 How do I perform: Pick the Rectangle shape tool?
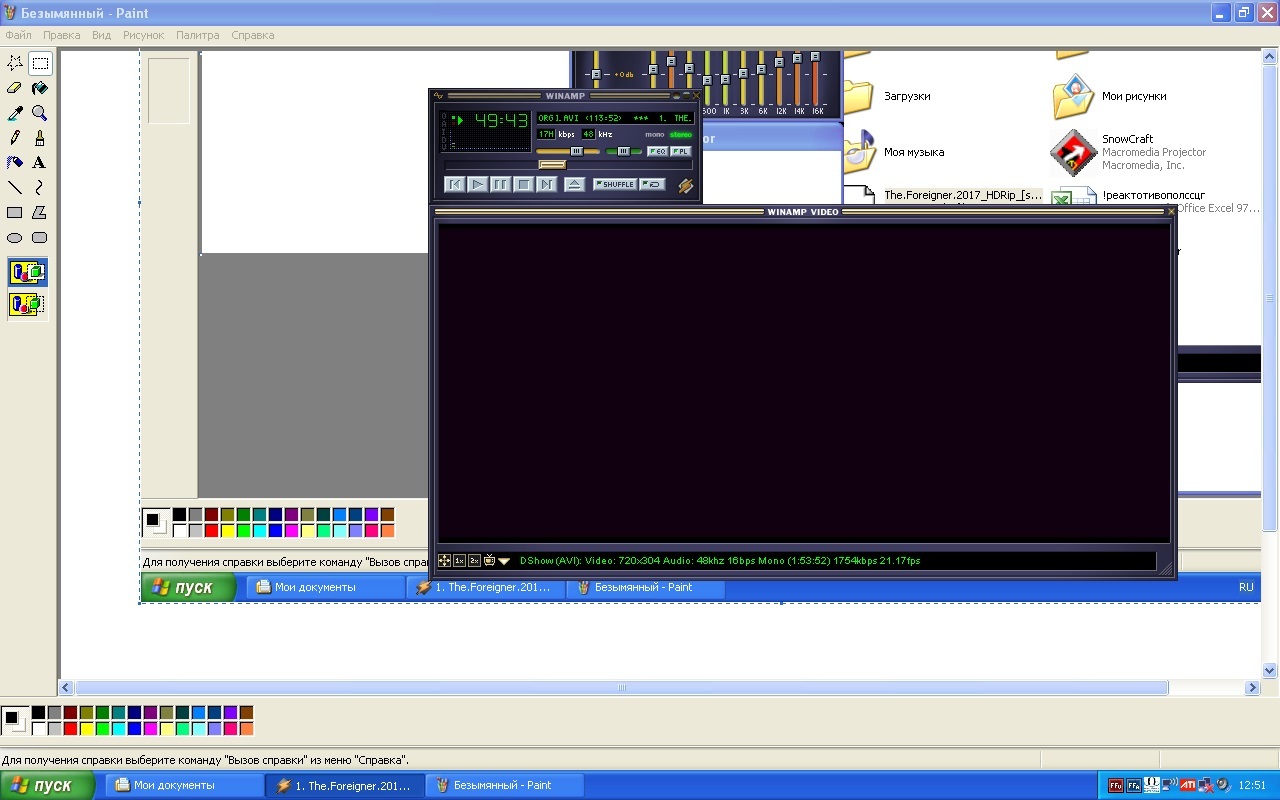15,213
